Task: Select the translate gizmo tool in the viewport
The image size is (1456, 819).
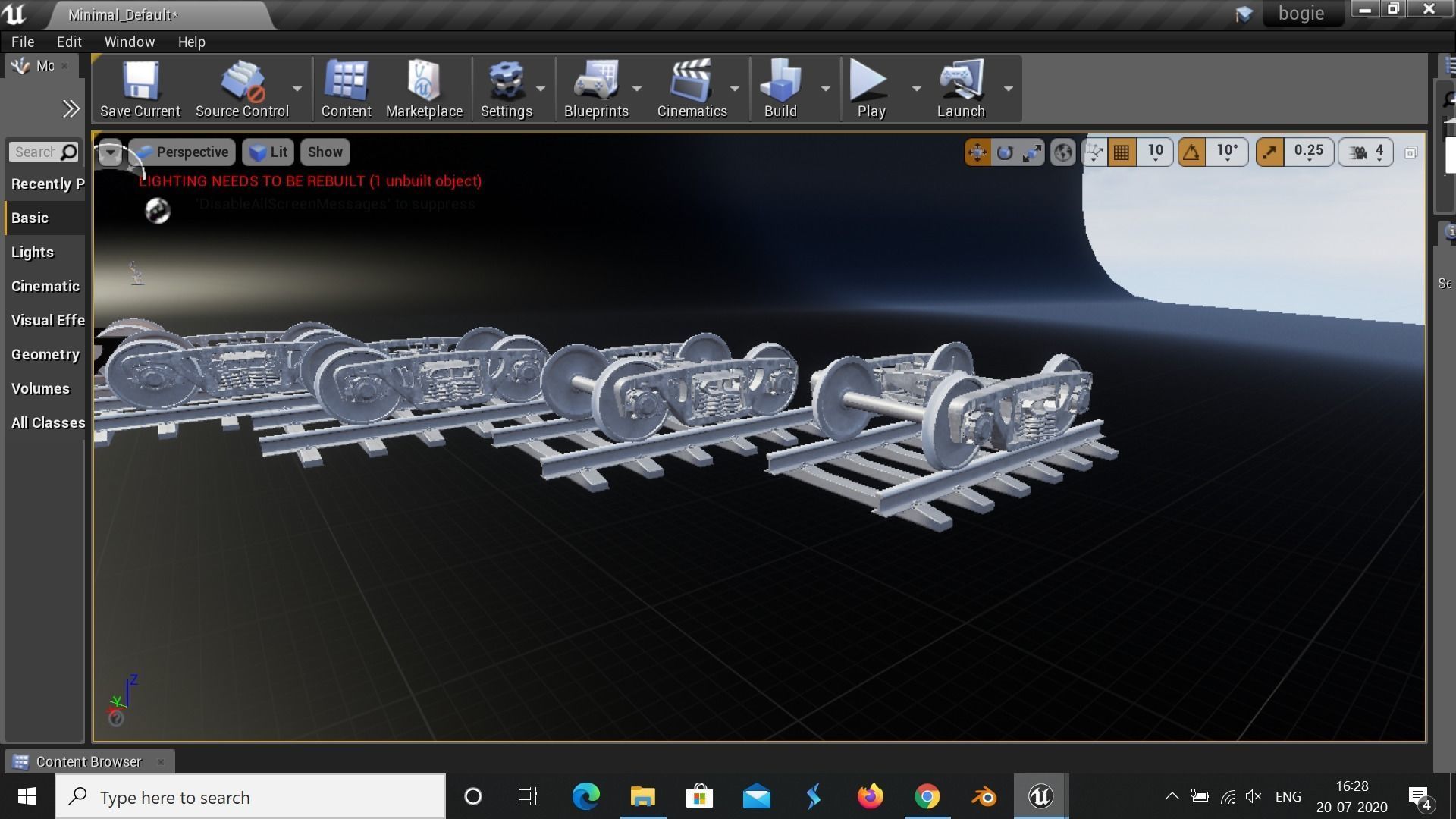Action: [x=977, y=152]
